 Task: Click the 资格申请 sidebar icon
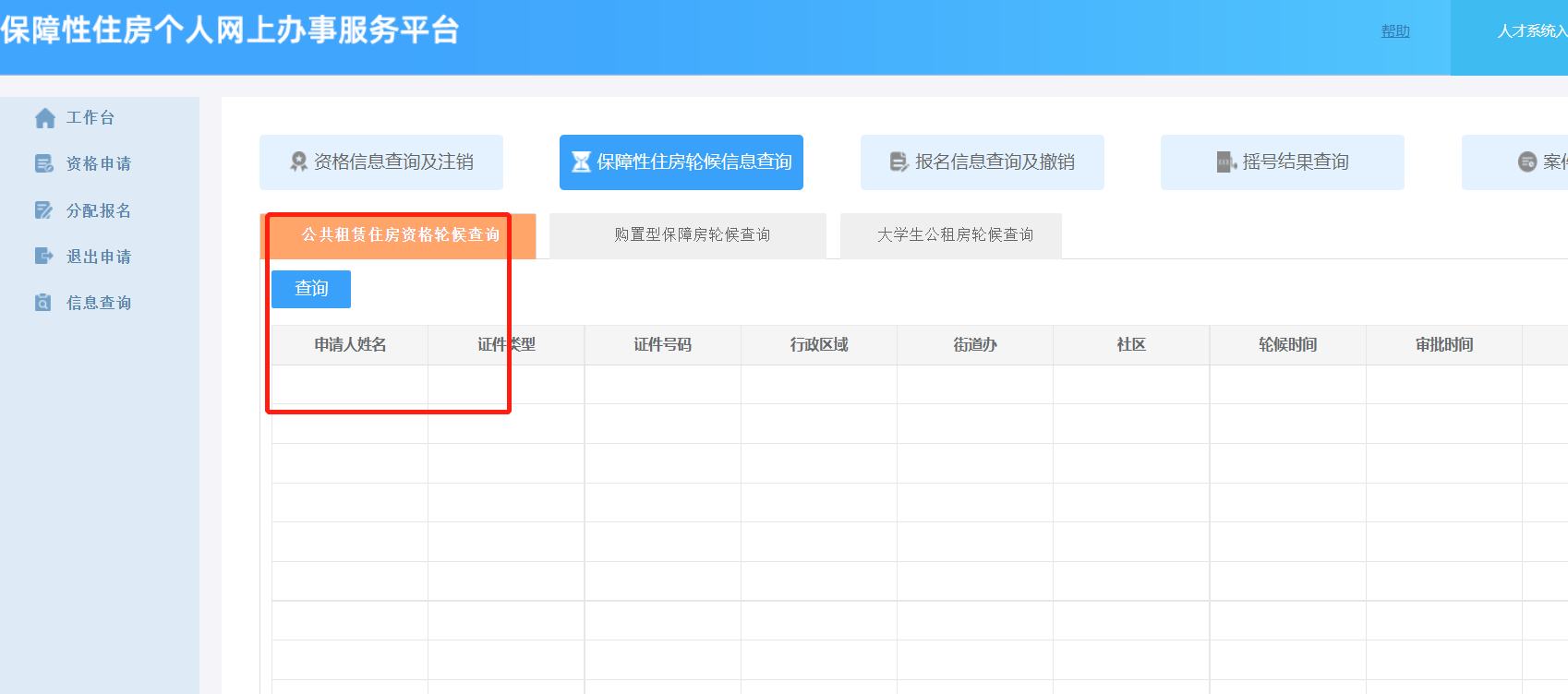(44, 164)
